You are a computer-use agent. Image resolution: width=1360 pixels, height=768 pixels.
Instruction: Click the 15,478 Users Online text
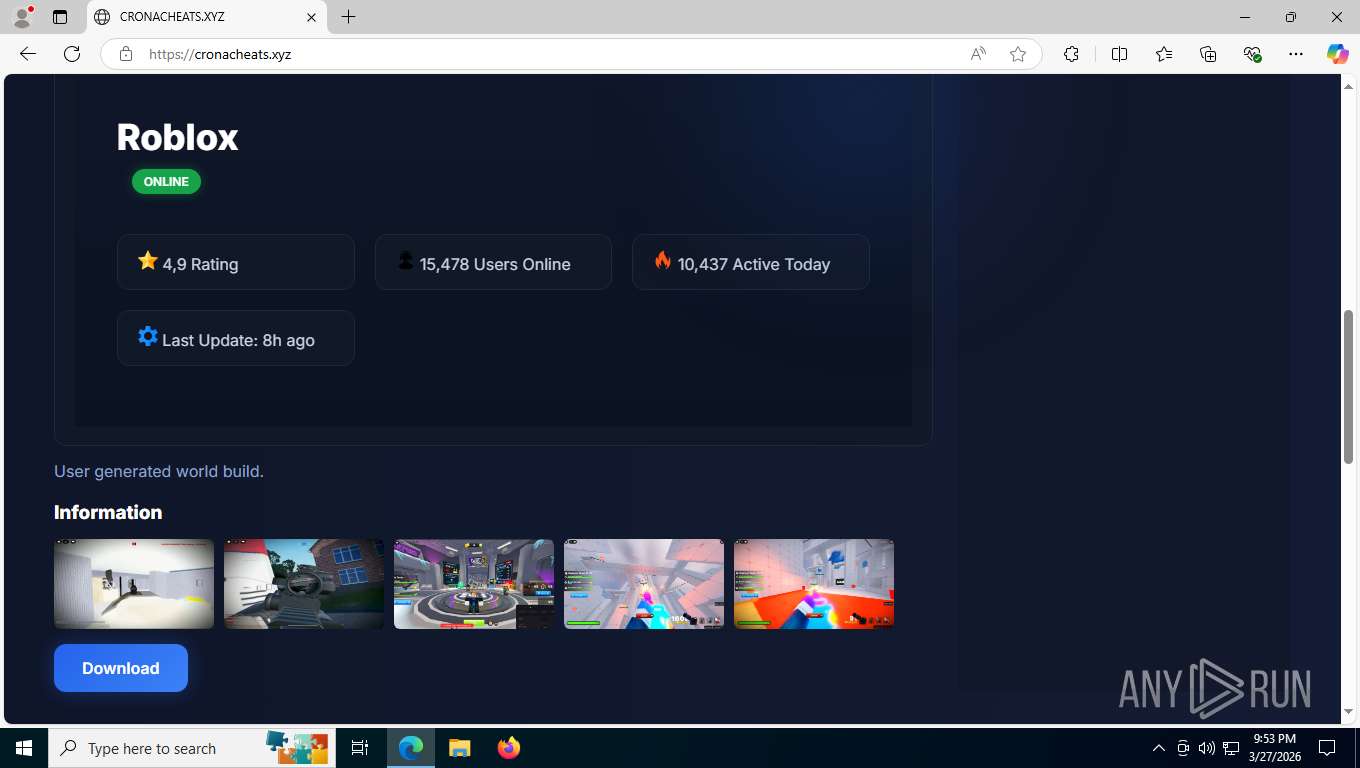tap(495, 264)
